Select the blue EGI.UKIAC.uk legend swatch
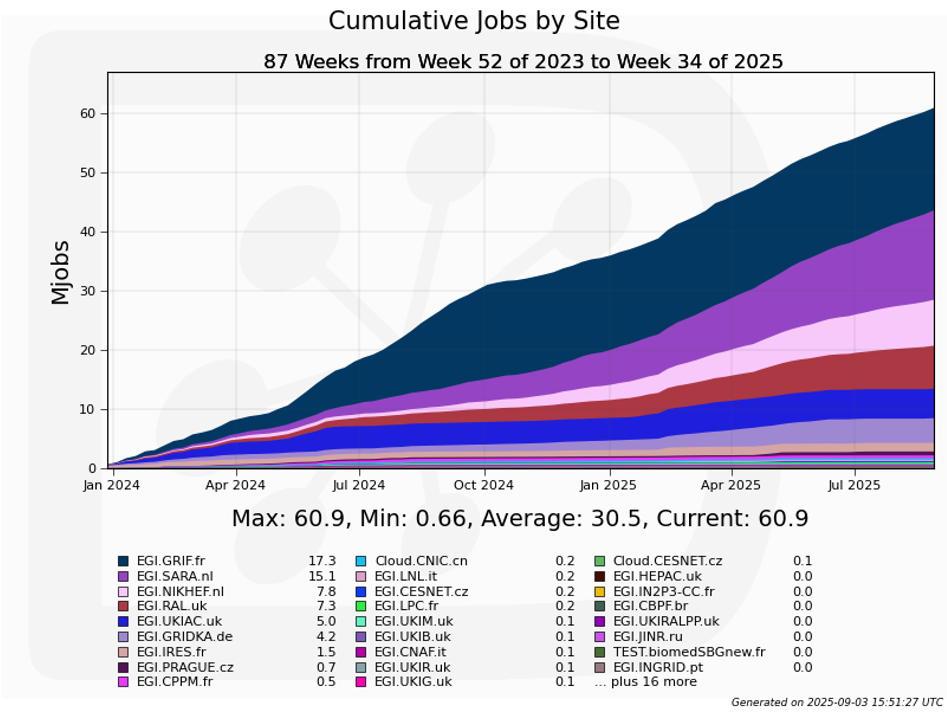 point(123,622)
